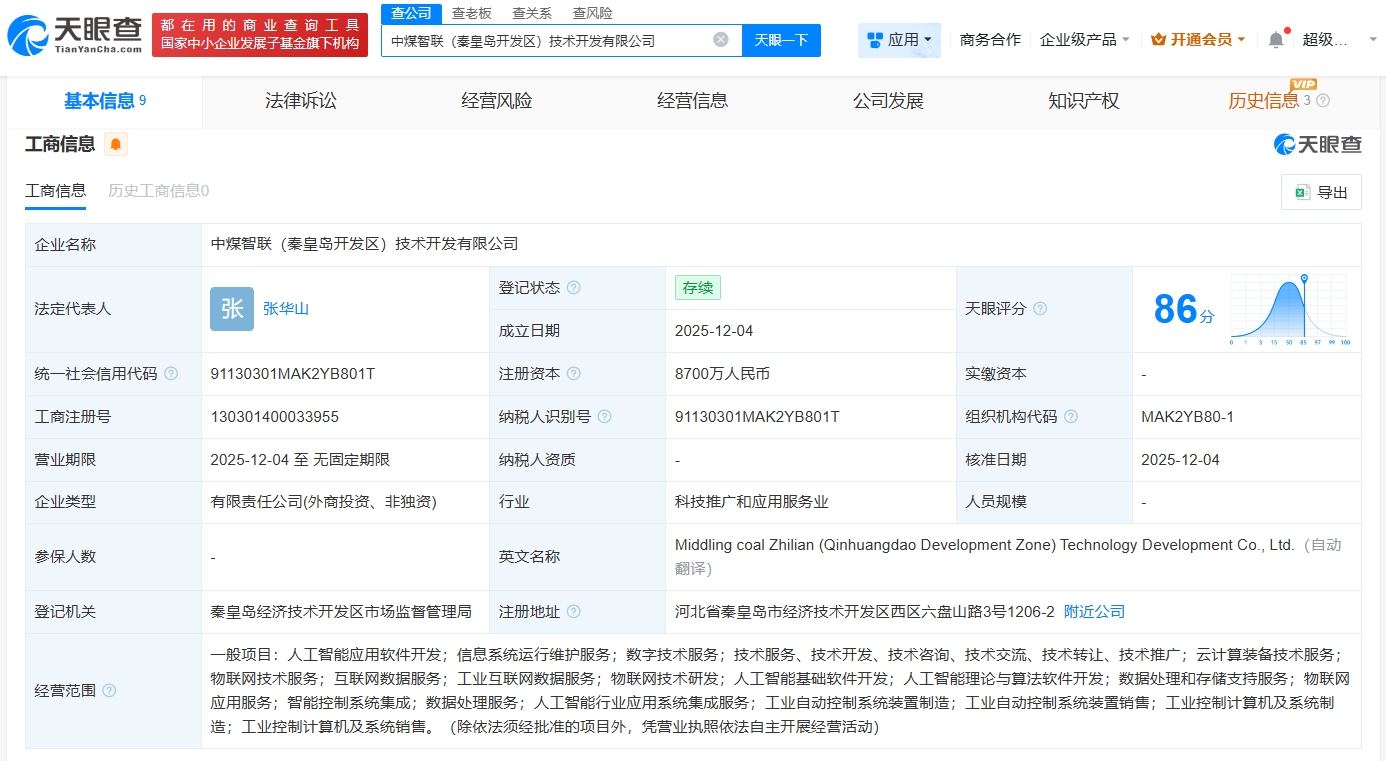Image resolution: width=1386 pixels, height=761 pixels.
Task: Click the 导出 export button
Action: click(x=1321, y=193)
